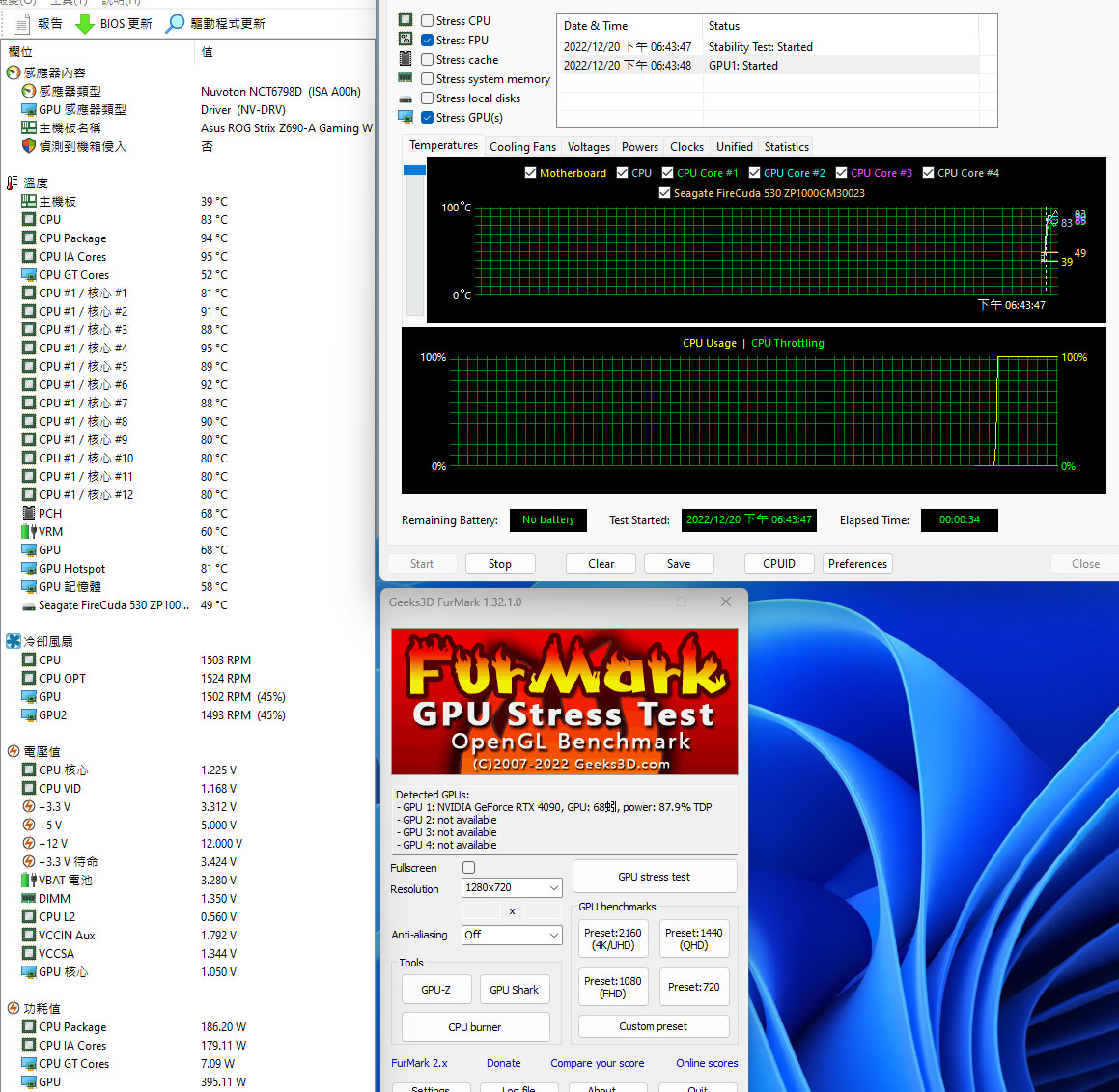Switch to the Temperatures tab
This screenshot has width=1119, height=1092.
click(443, 145)
